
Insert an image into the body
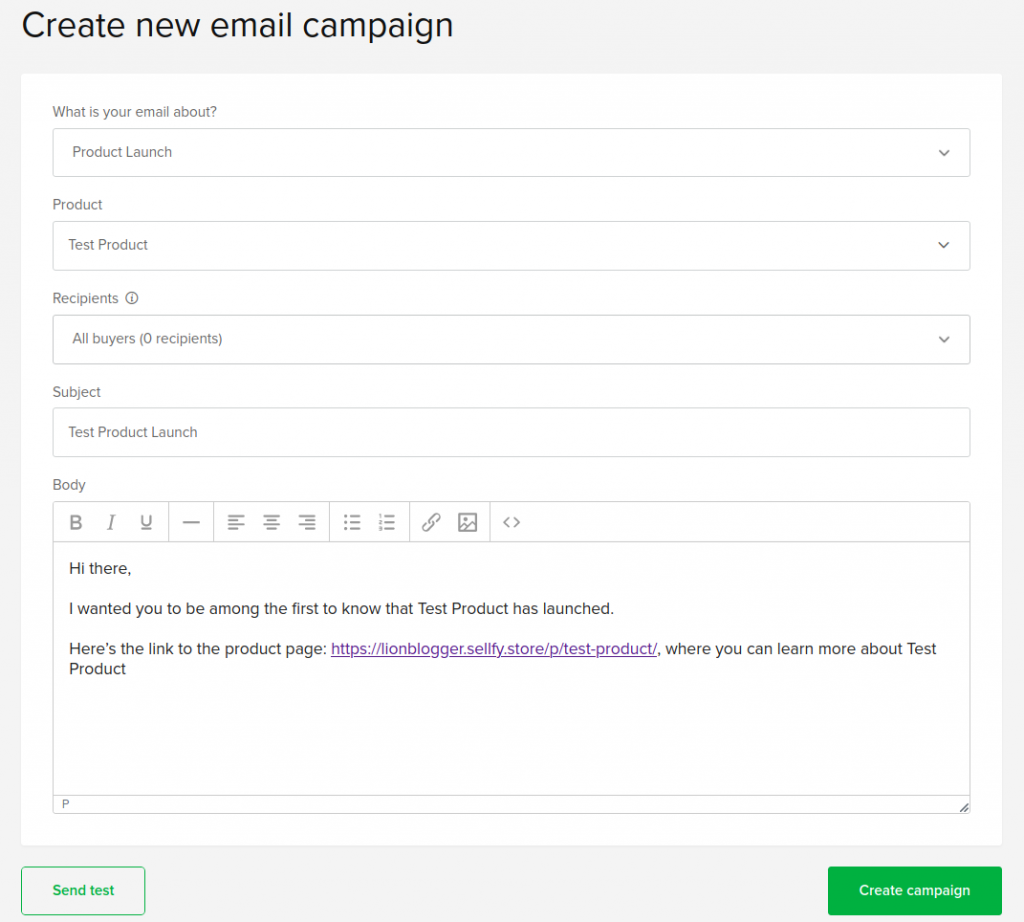click(x=467, y=522)
